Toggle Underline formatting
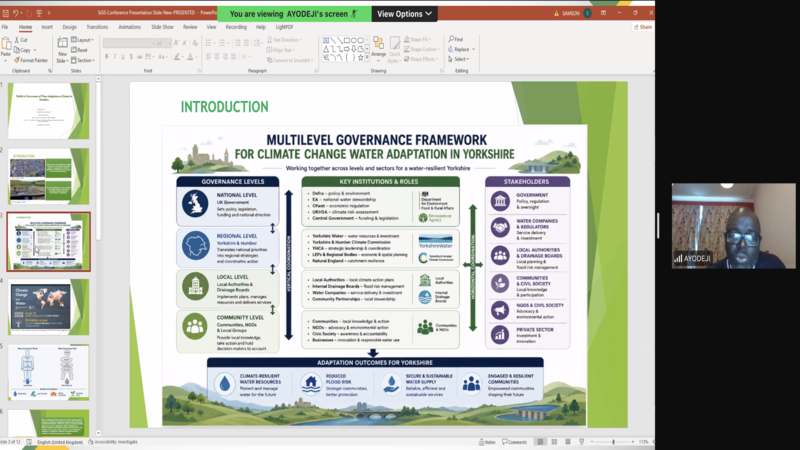This screenshot has height=450, width=800. (123, 57)
